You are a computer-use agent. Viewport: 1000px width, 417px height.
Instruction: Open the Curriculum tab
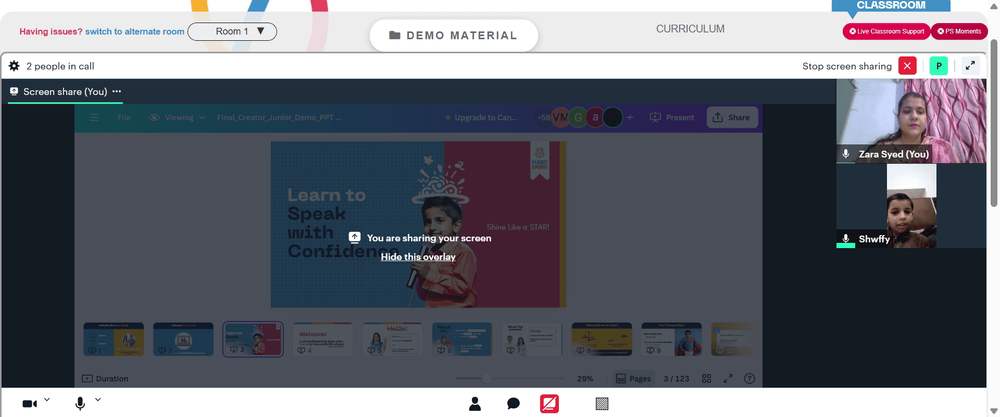coord(690,29)
